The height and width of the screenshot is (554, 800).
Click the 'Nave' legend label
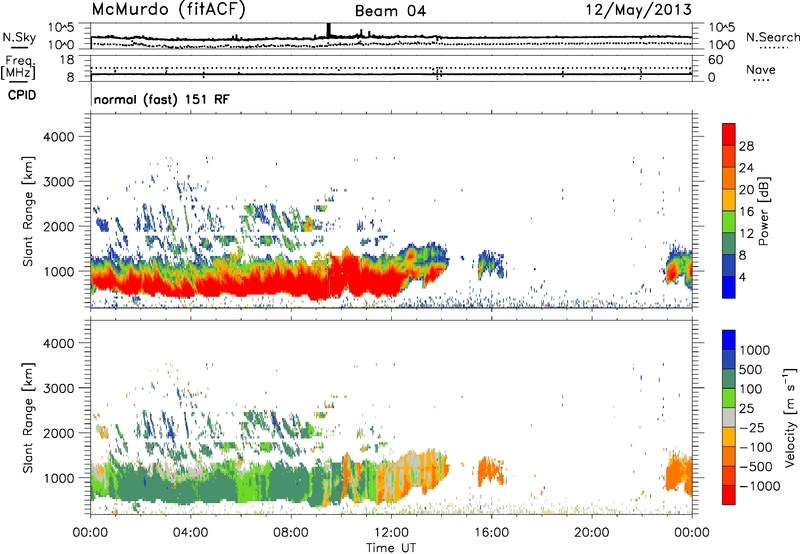761,69
